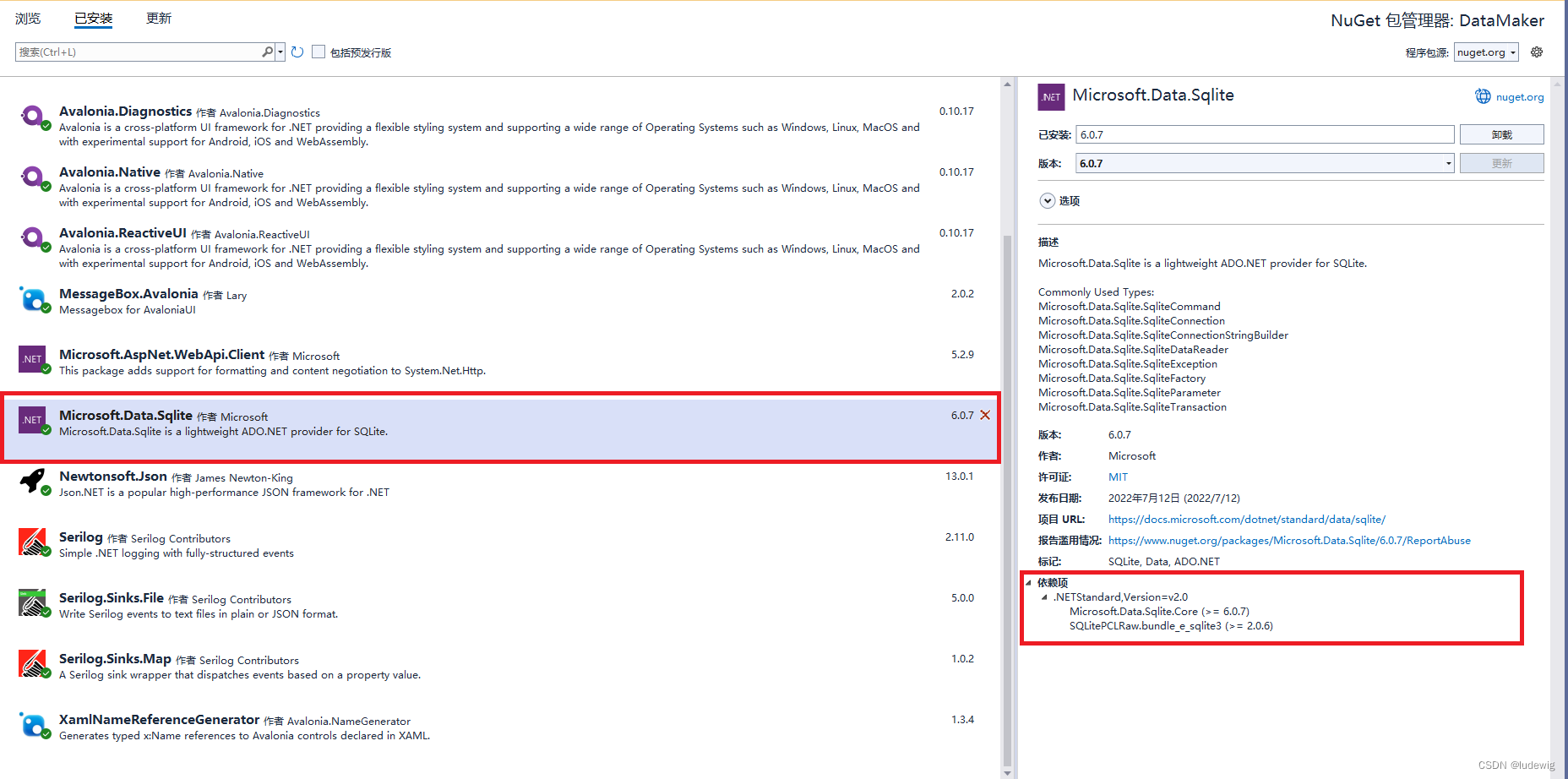Click Serilog version 2.11.0
The width and height of the screenshot is (1568, 779).
(x=959, y=537)
